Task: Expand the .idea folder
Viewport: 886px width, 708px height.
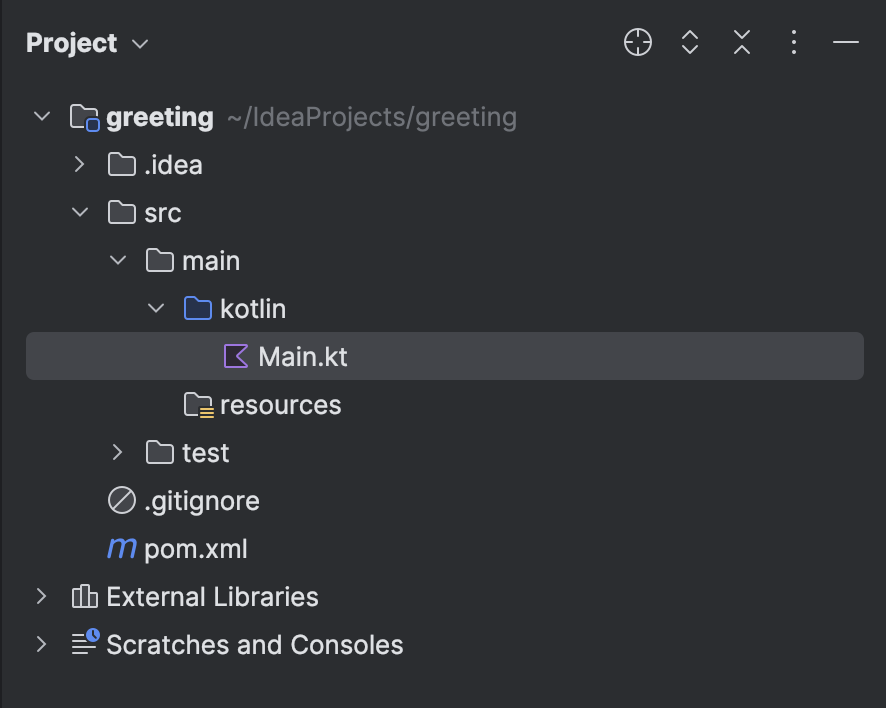Action: tap(80, 165)
